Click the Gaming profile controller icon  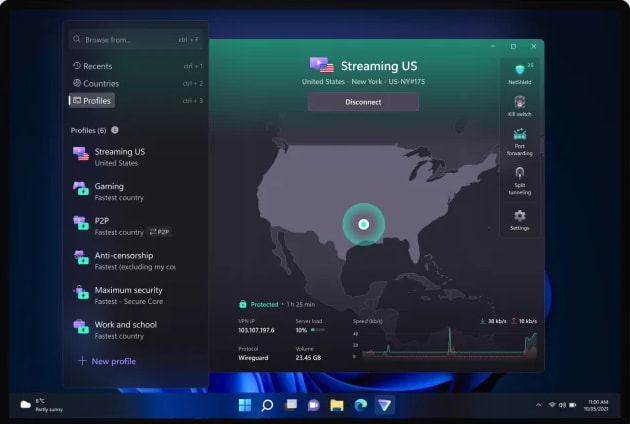[81, 188]
